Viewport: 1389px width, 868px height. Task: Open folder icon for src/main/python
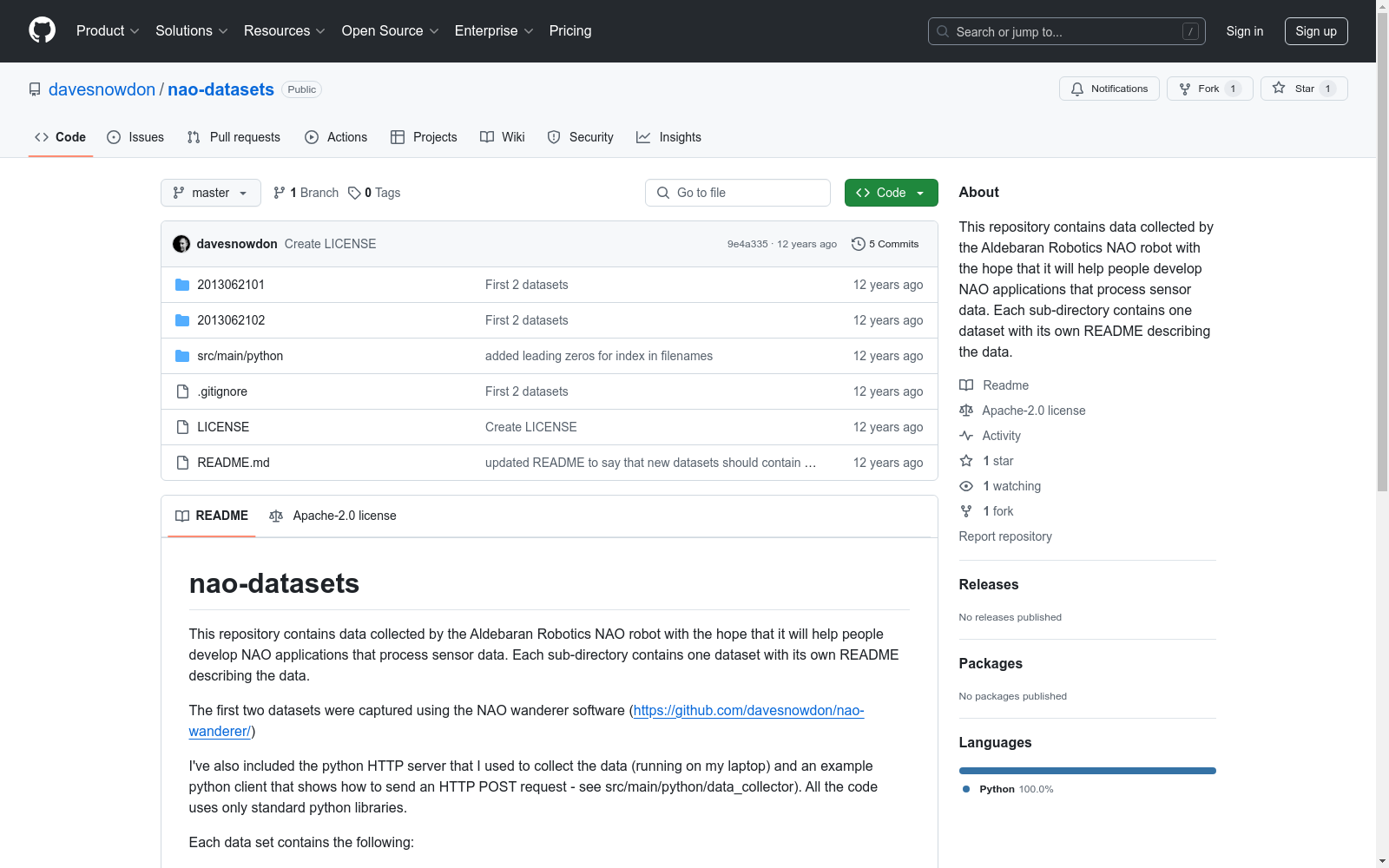182,356
